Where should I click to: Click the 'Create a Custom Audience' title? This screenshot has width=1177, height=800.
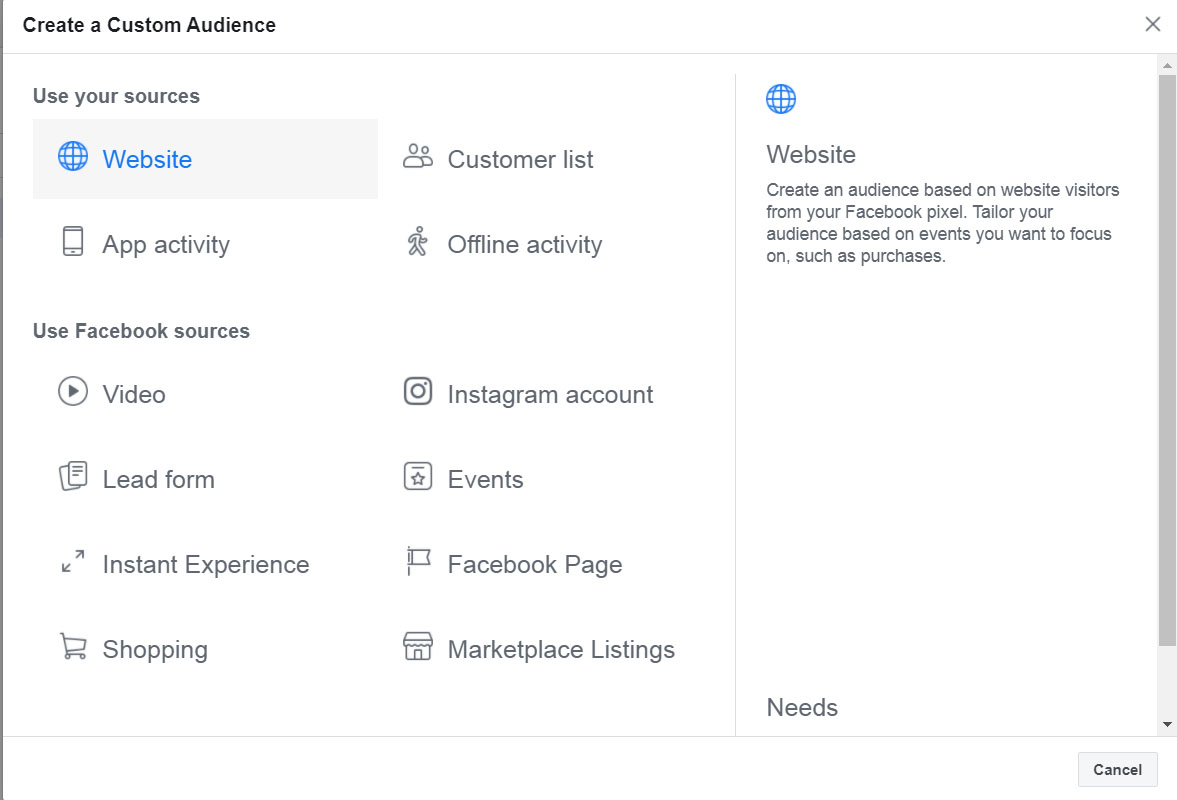[x=149, y=25]
